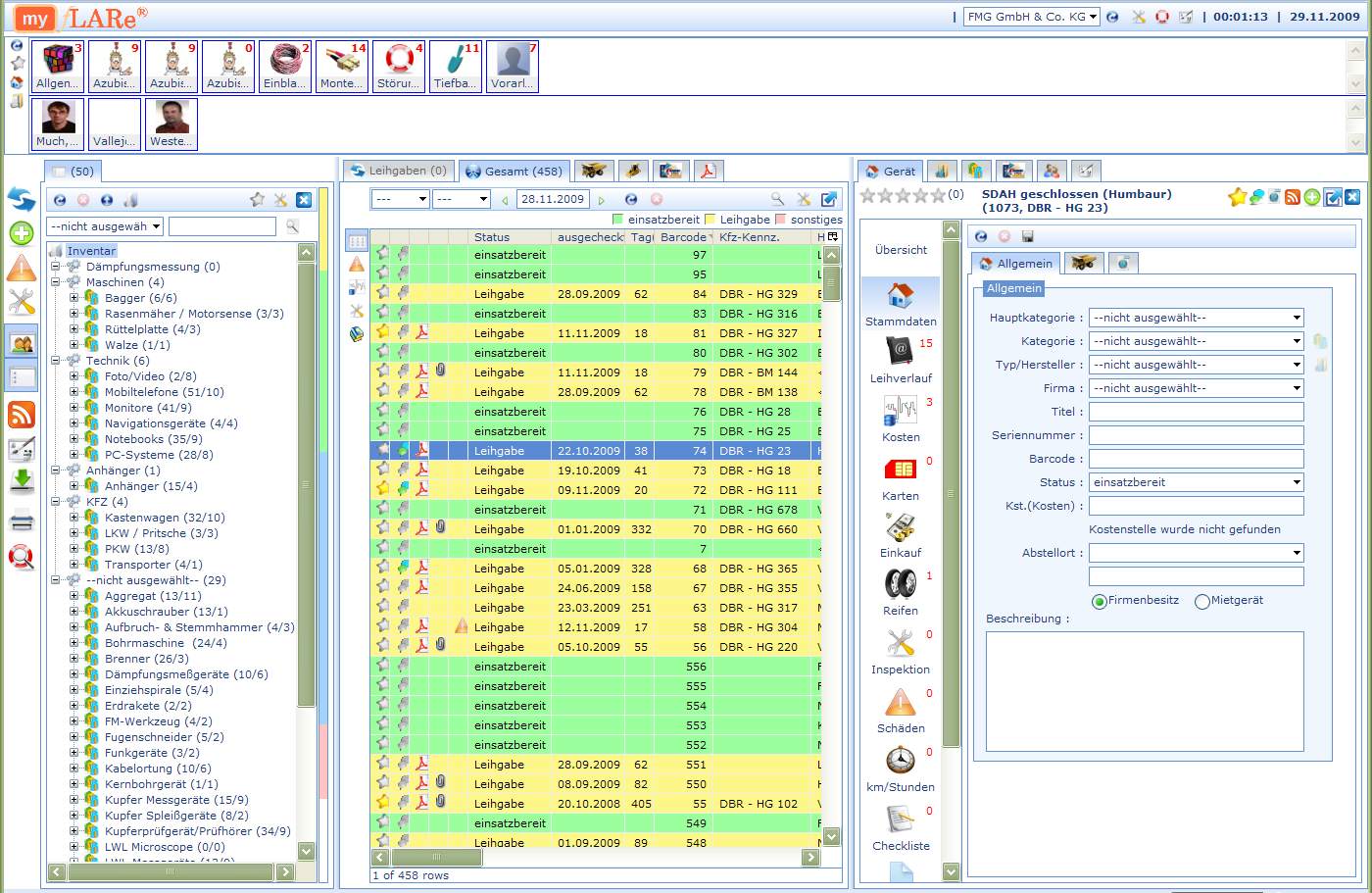This screenshot has width=1372, height=893.
Task: Open the km/Stunden clock icon
Action: click(900, 761)
